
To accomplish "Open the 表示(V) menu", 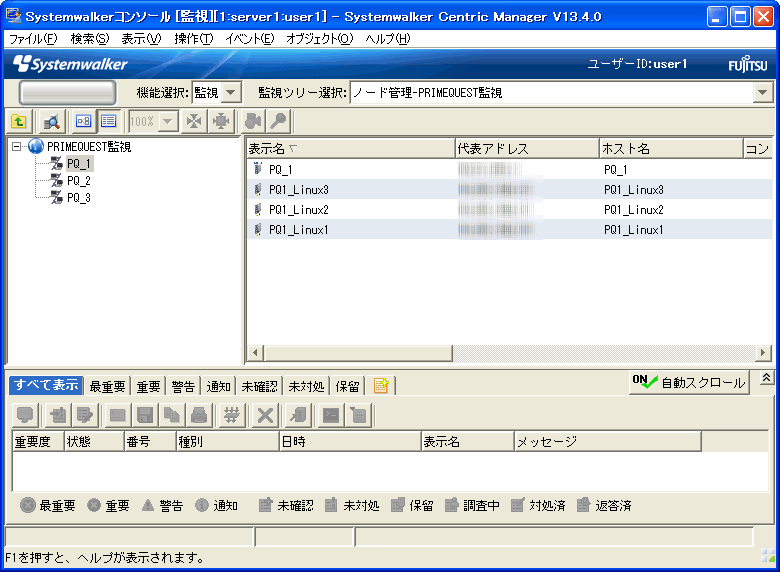I will pyautogui.click(x=141, y=39).
